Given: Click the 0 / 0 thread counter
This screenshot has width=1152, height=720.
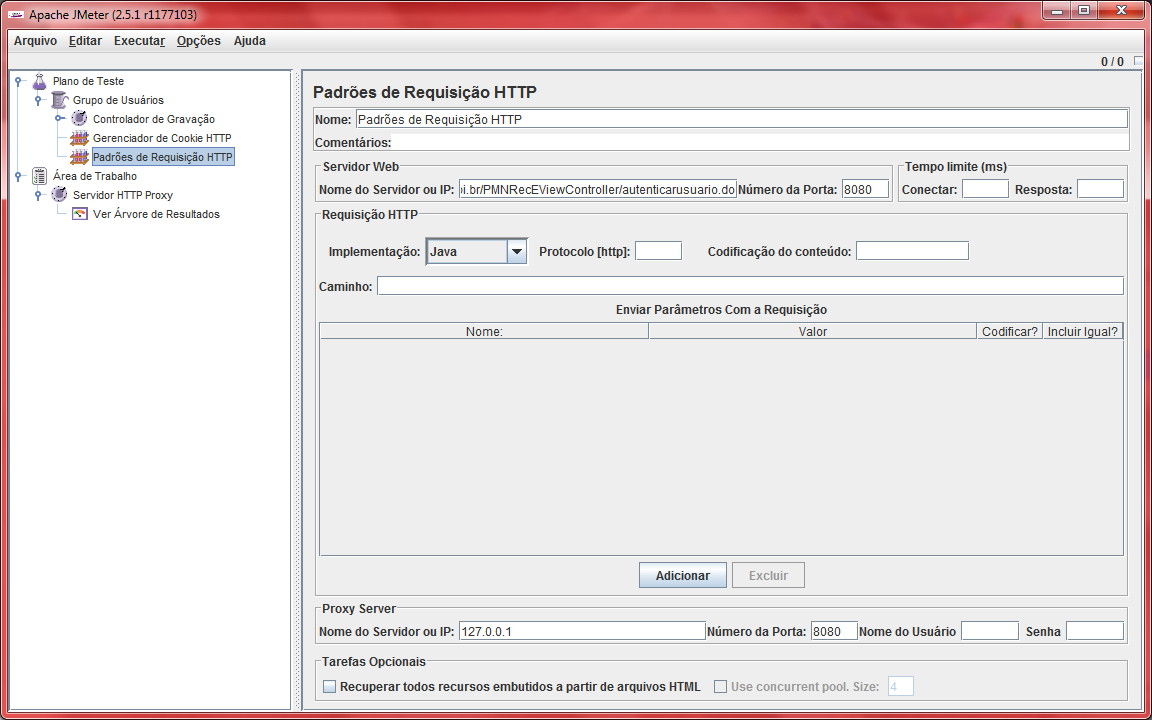Looking at the screenshot, I should point(1112,62).
